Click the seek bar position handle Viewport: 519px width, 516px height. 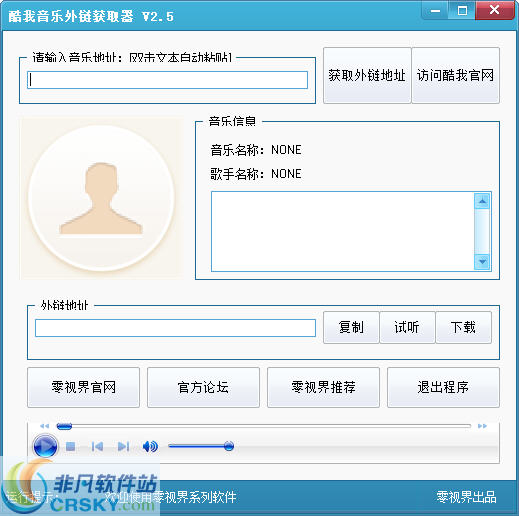tap(64, 426)
